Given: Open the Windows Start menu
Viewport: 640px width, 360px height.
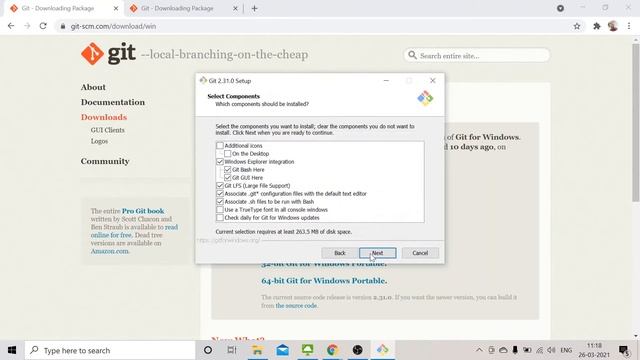Looking at the screenshot, I should pos(12,350).
